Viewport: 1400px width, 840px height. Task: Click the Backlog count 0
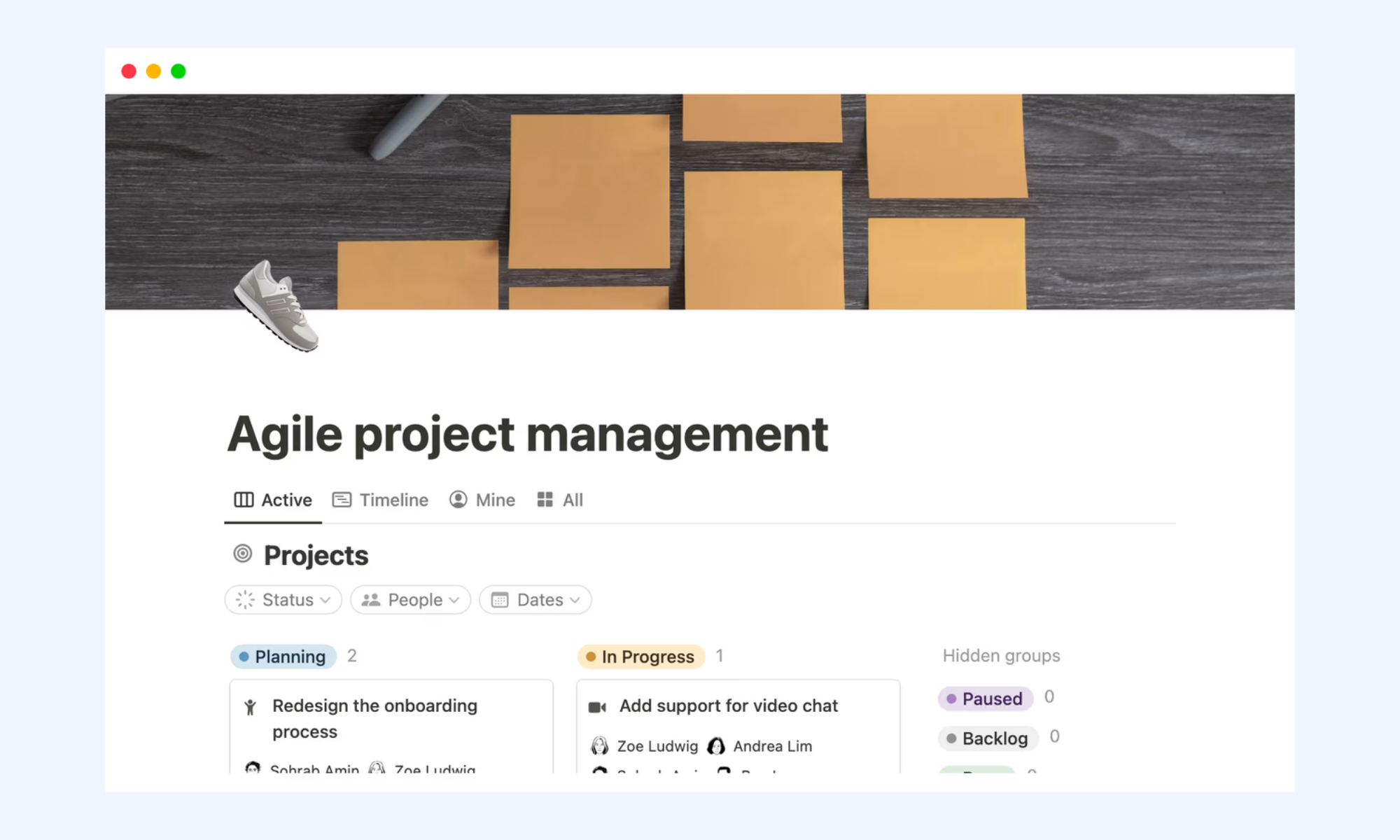pos(1055,737)
